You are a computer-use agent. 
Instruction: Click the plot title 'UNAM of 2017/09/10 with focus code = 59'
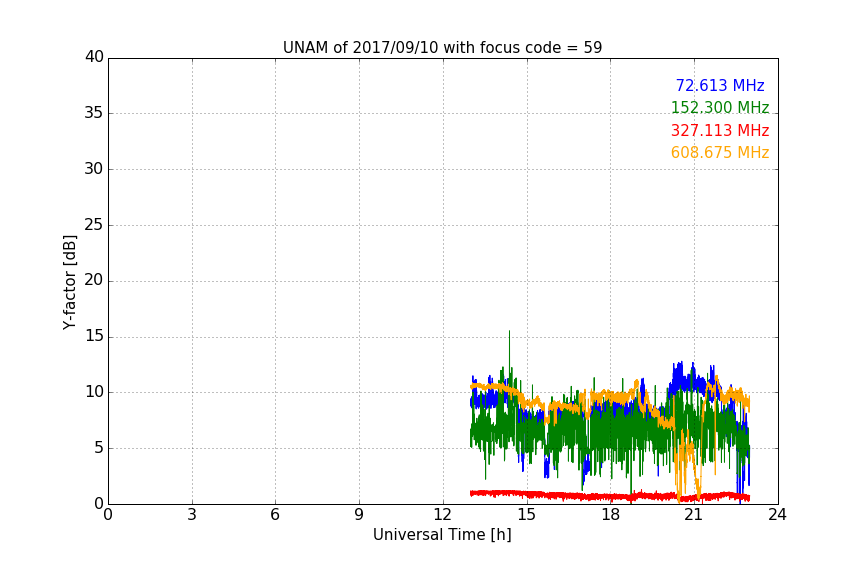(x=442, y=48)
